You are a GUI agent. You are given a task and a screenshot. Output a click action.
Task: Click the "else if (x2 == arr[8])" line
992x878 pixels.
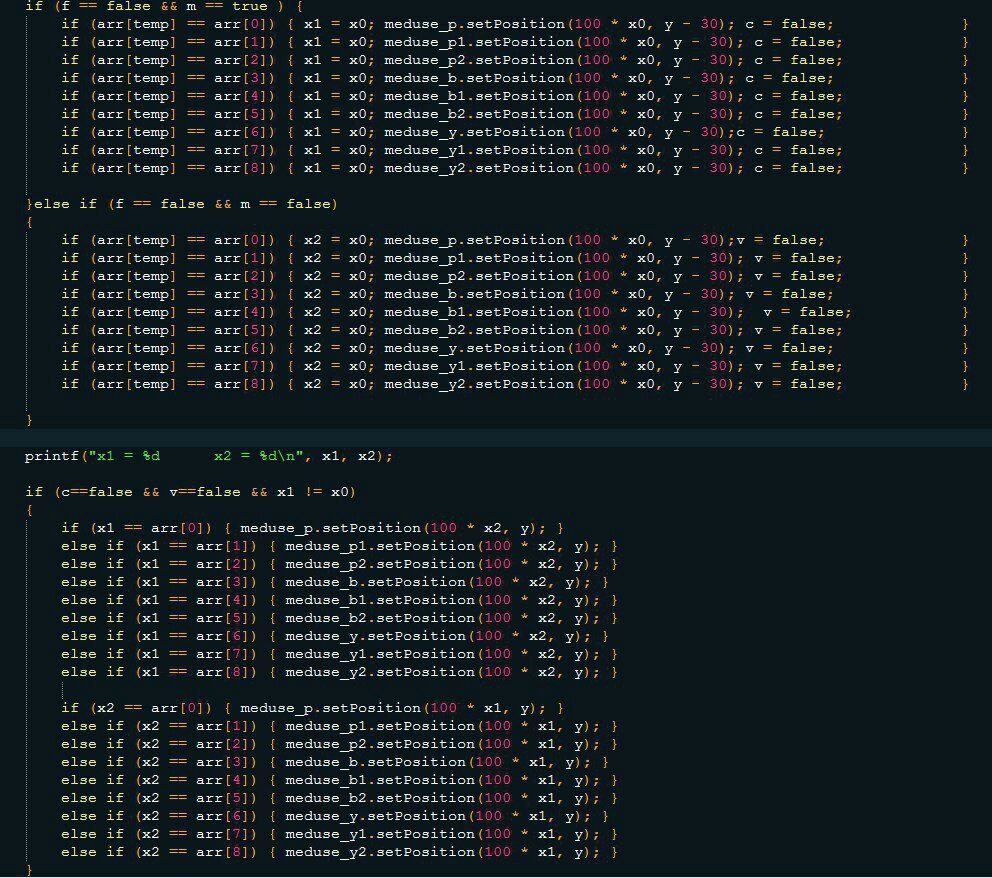[339, 853]
